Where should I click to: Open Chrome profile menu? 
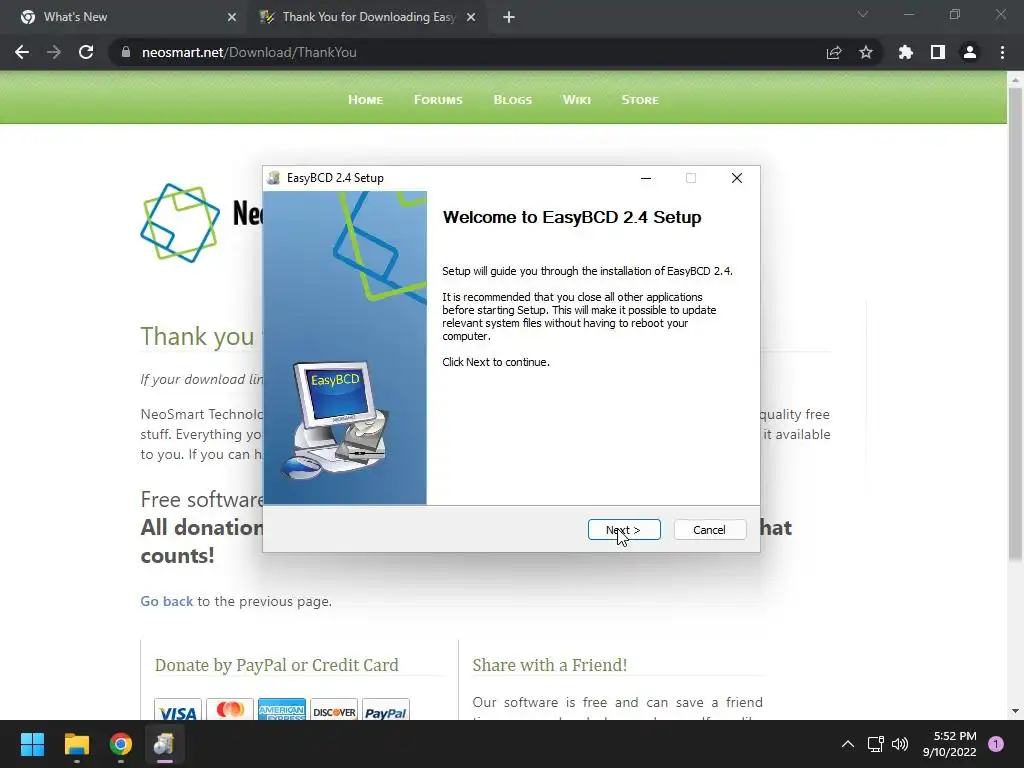click(x=970, y=52)
